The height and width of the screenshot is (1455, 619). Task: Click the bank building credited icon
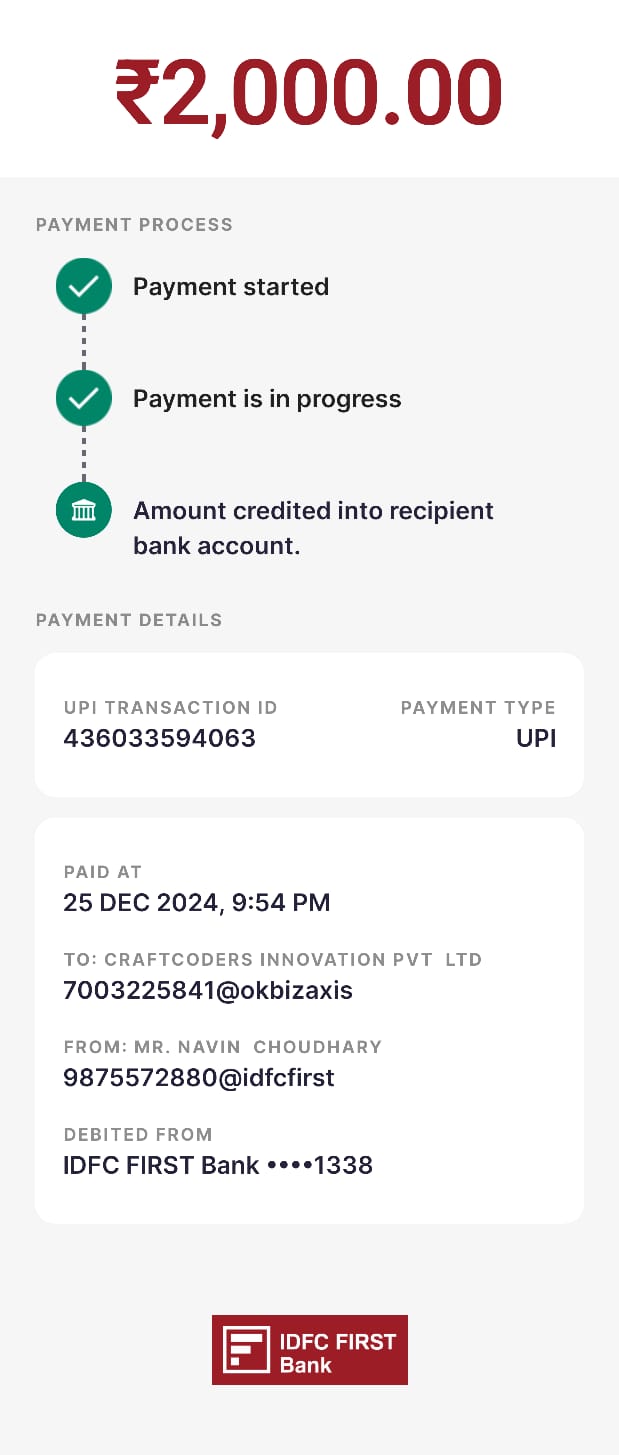(84, 511)
